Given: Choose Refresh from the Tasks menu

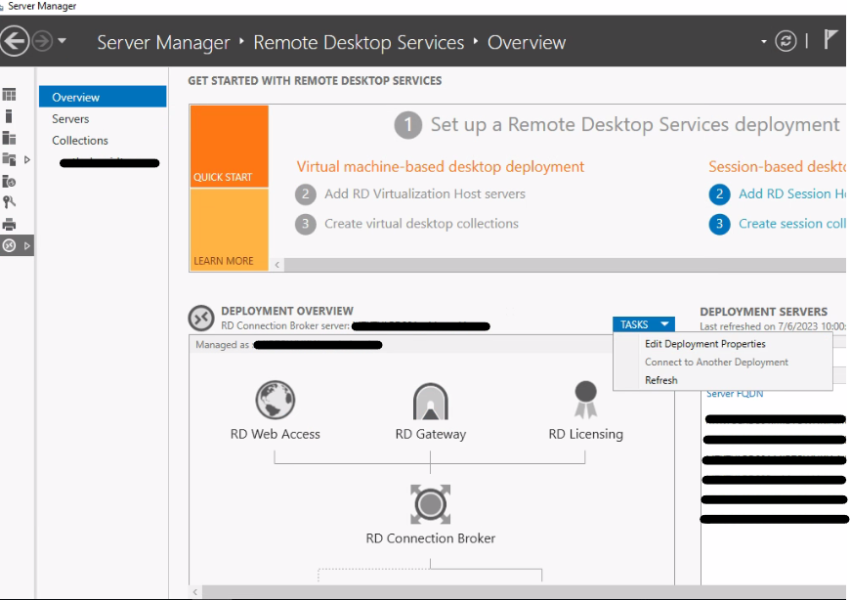Looking at the screenshot, I should (661, 380).
